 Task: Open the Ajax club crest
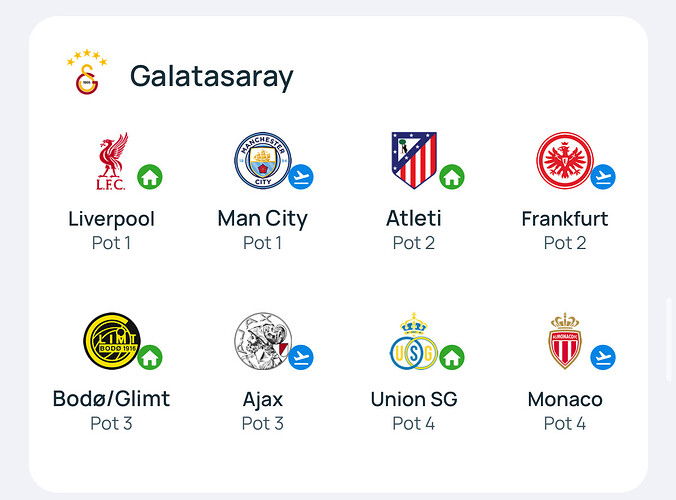tap(263, 341)
